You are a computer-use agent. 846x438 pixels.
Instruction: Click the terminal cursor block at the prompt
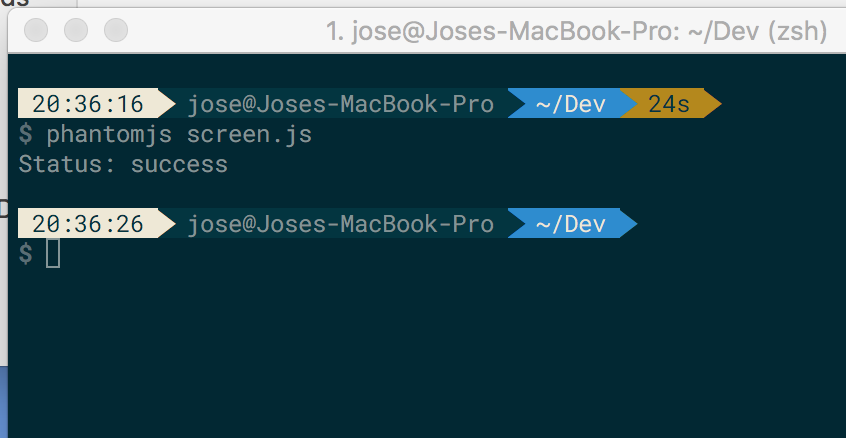[x=53, y=254]
